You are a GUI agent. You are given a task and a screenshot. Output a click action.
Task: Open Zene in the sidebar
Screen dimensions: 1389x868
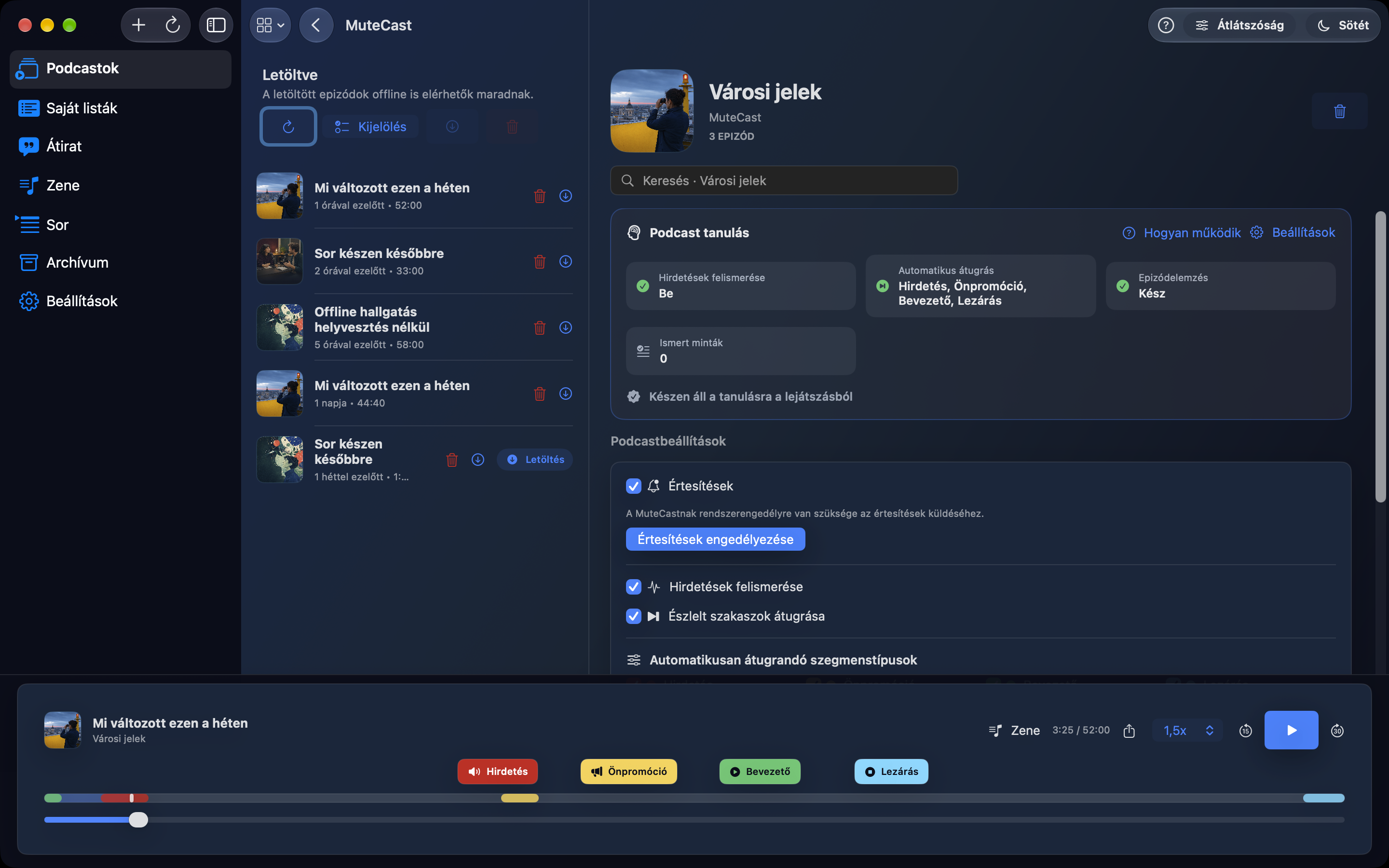[121, 186]
